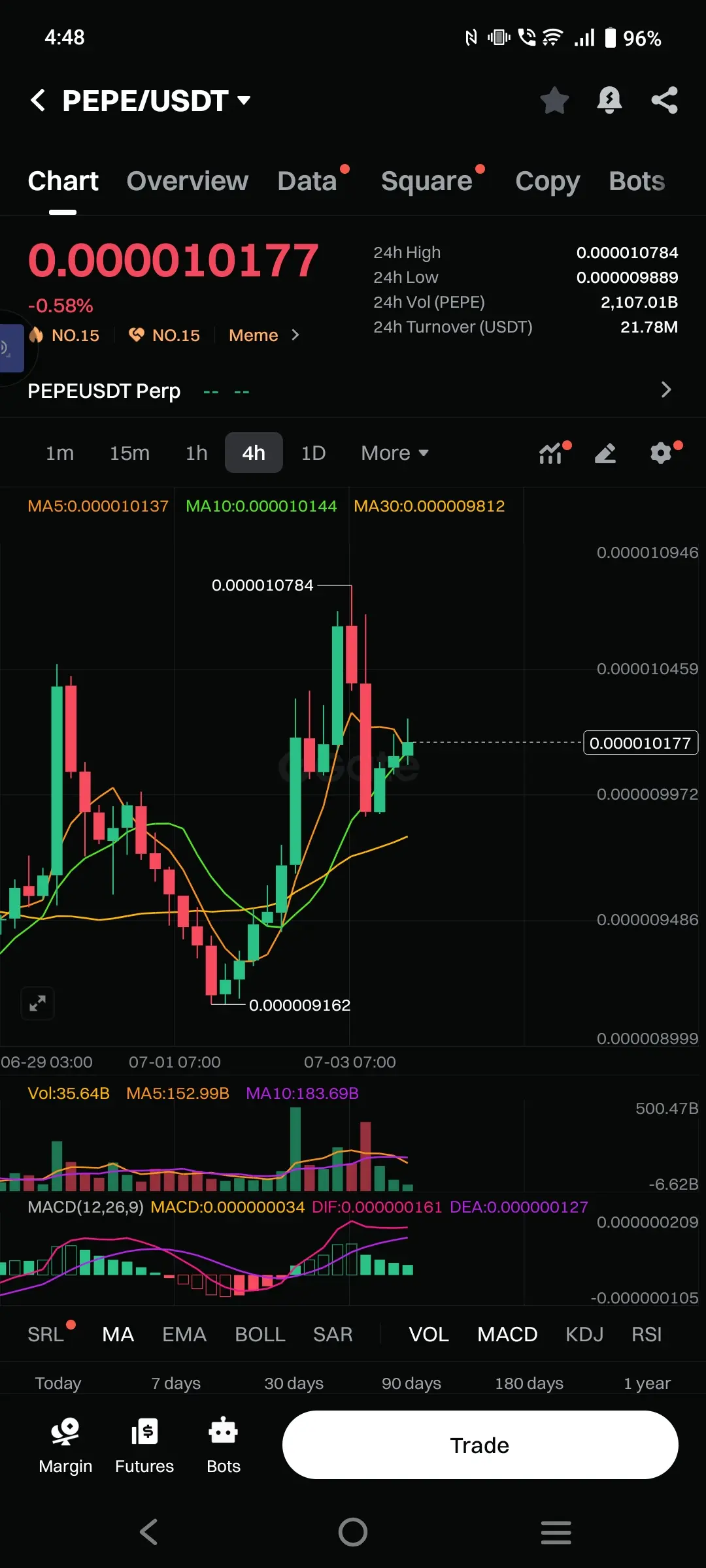Set a price alert with bell icon
Screen dimensions: 706x1568
pos(609,101)
